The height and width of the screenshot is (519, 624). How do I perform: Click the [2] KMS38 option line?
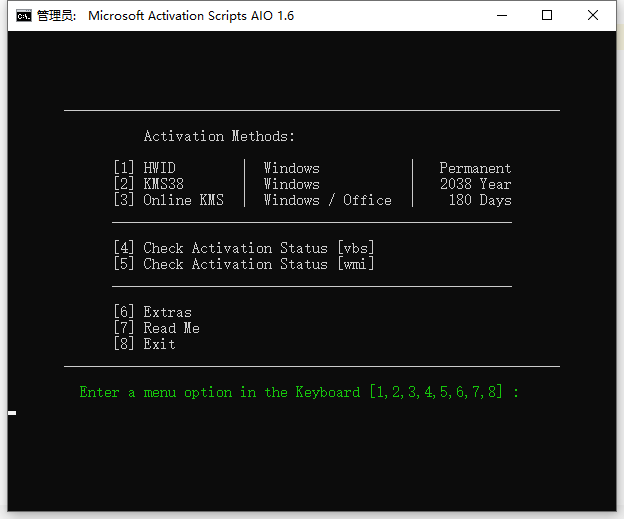coord(148,184)
